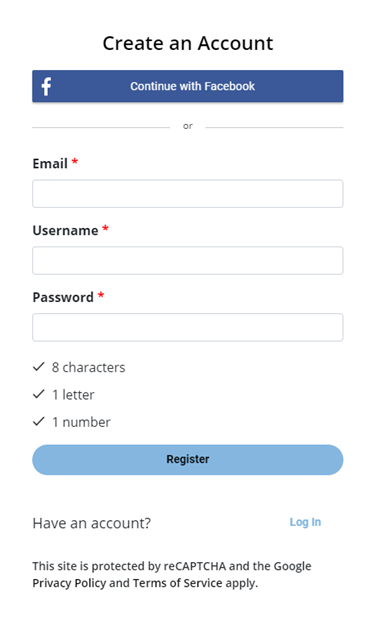Click the Facebook logo icon

(x=47, y=86)
